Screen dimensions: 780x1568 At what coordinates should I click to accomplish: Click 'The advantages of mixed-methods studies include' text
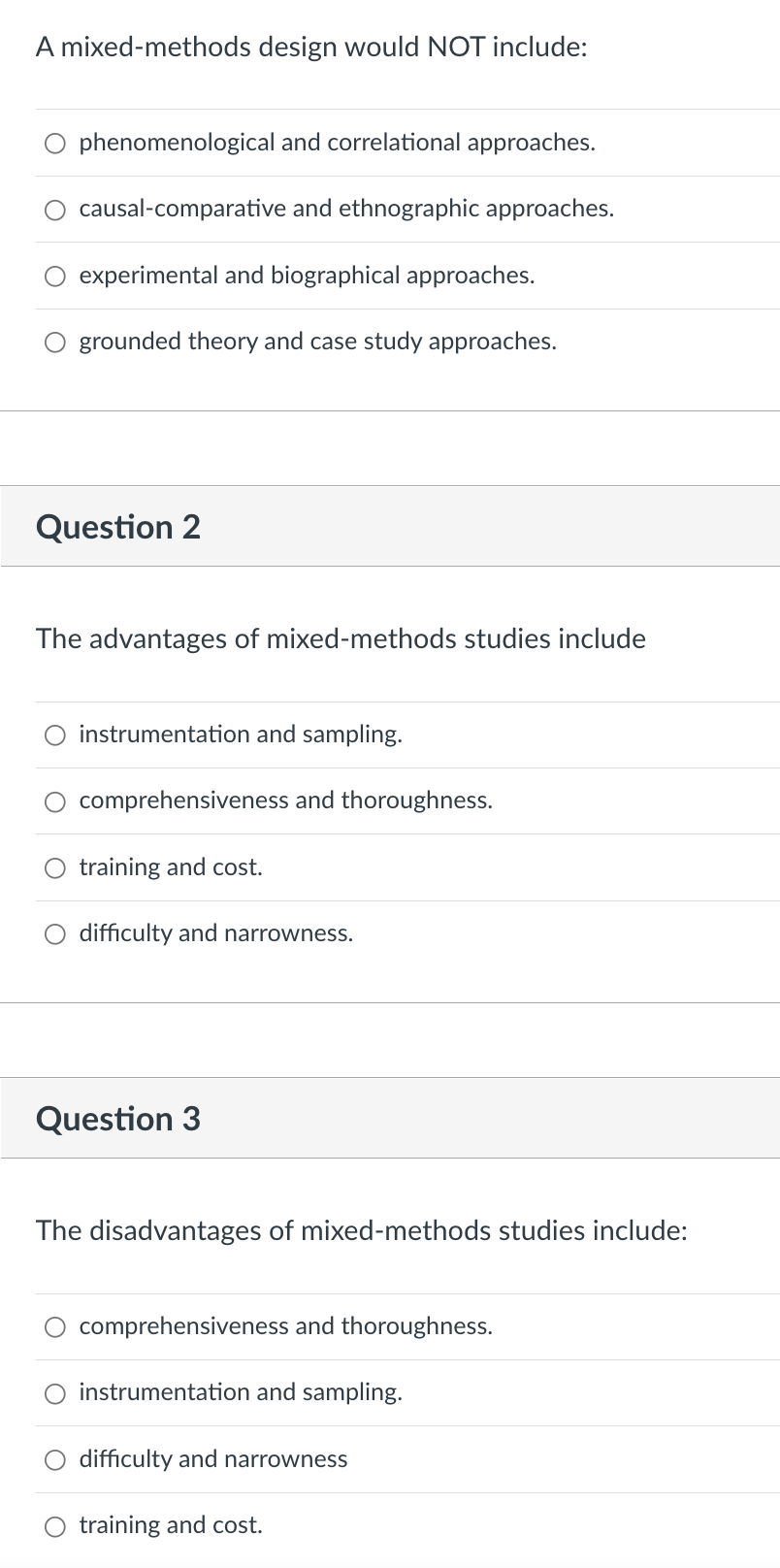(x=341, y=638)
